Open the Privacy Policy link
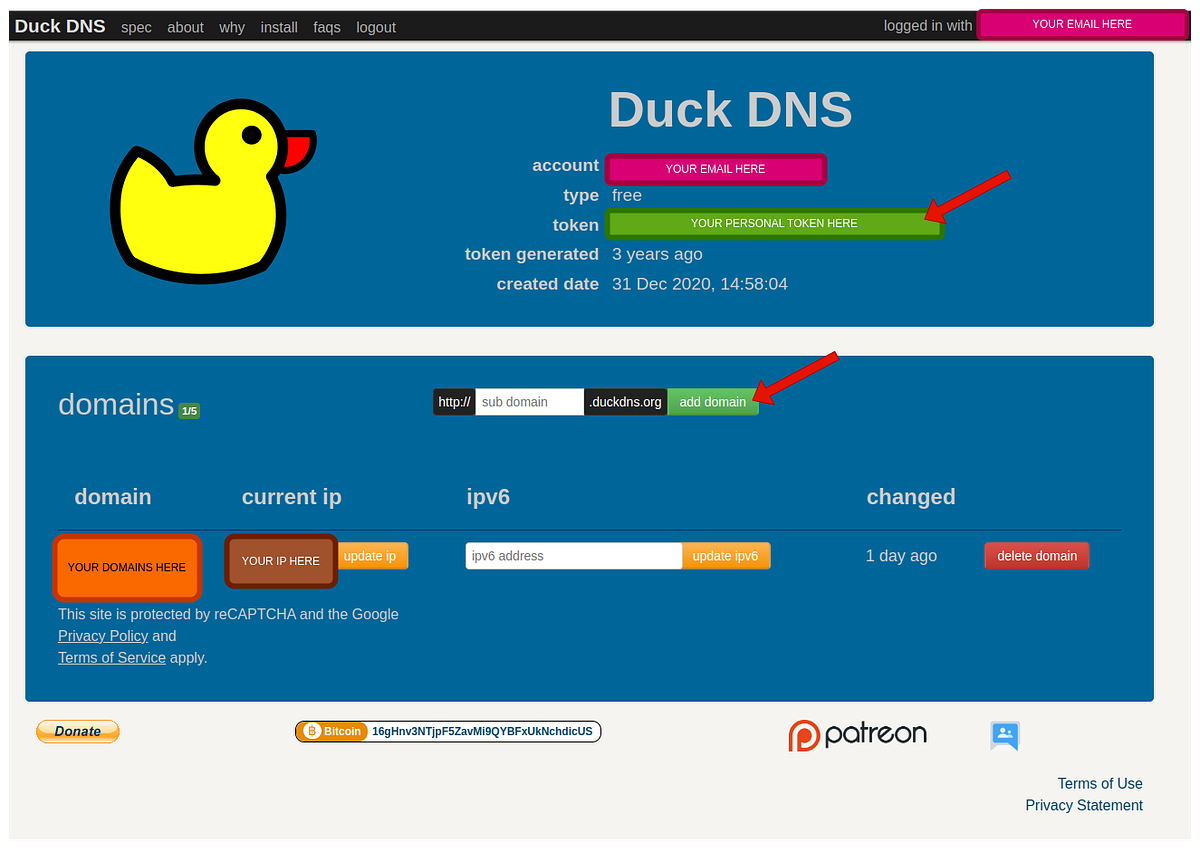1200x850 pixels. (x=103, y=635)
